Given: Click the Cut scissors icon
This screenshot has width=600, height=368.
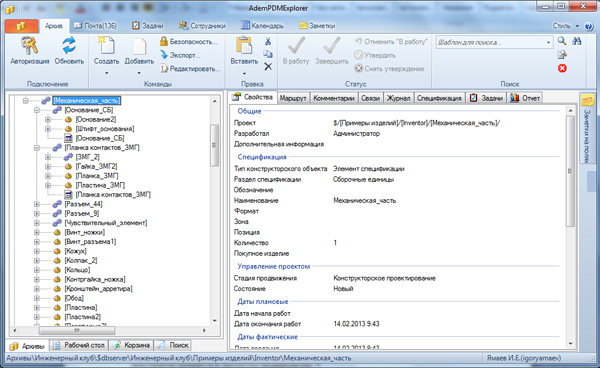Looking at the screenshot, I should point(268,42).
